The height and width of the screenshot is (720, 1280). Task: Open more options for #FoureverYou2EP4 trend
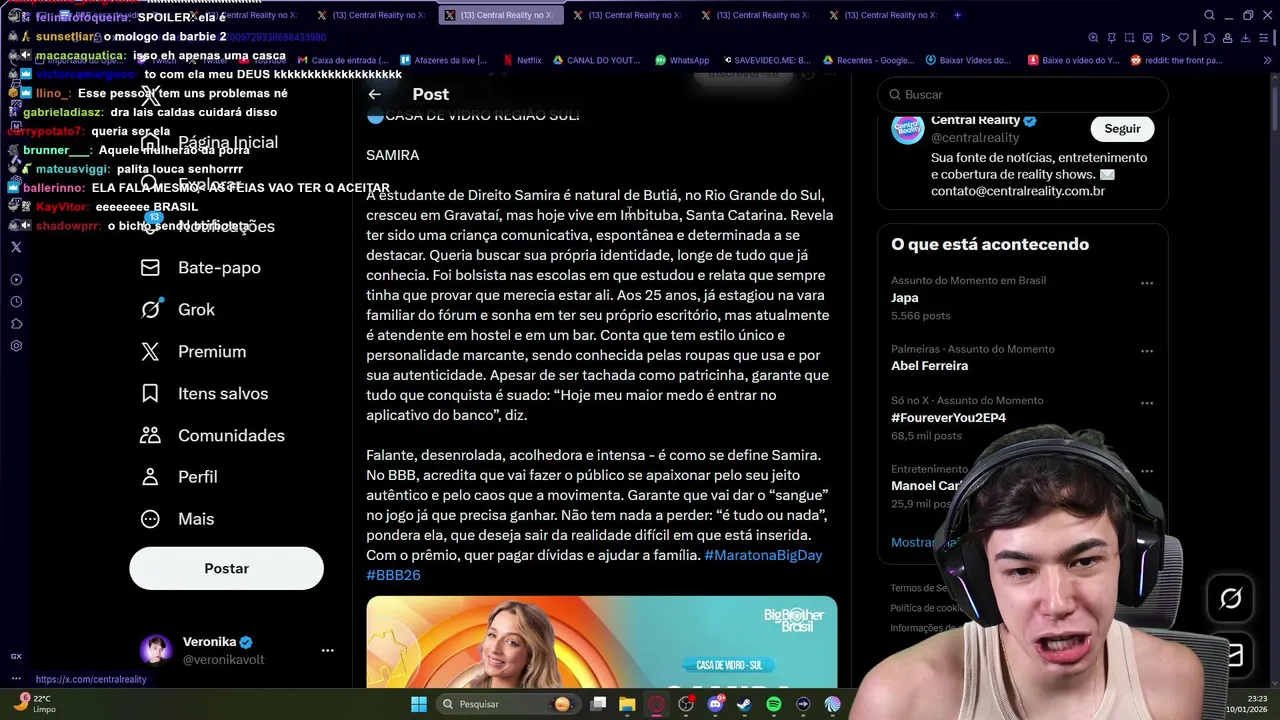[x=1147, y=403]
